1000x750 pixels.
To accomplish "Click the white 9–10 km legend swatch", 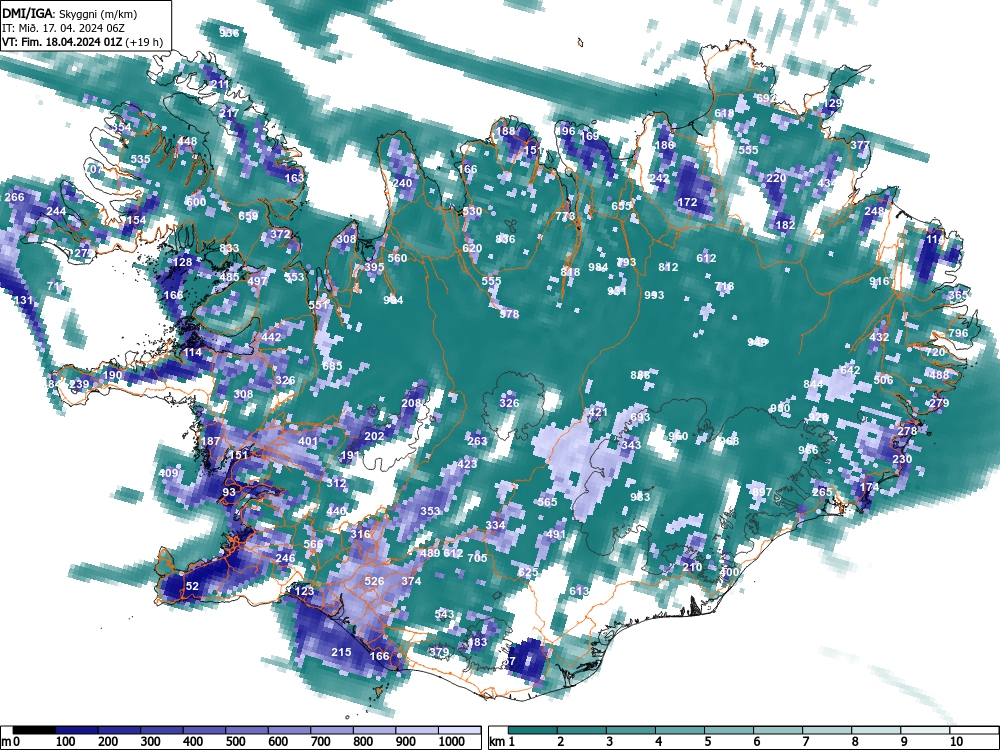I will [925, 730].
